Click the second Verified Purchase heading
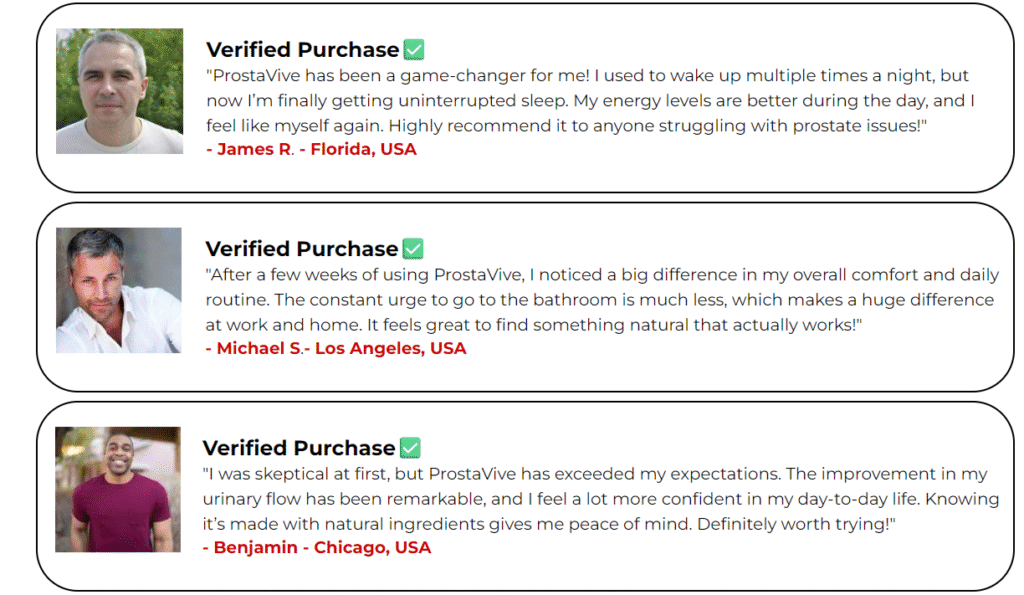This screenshot has height=595, width=1024. coord(302,249)
